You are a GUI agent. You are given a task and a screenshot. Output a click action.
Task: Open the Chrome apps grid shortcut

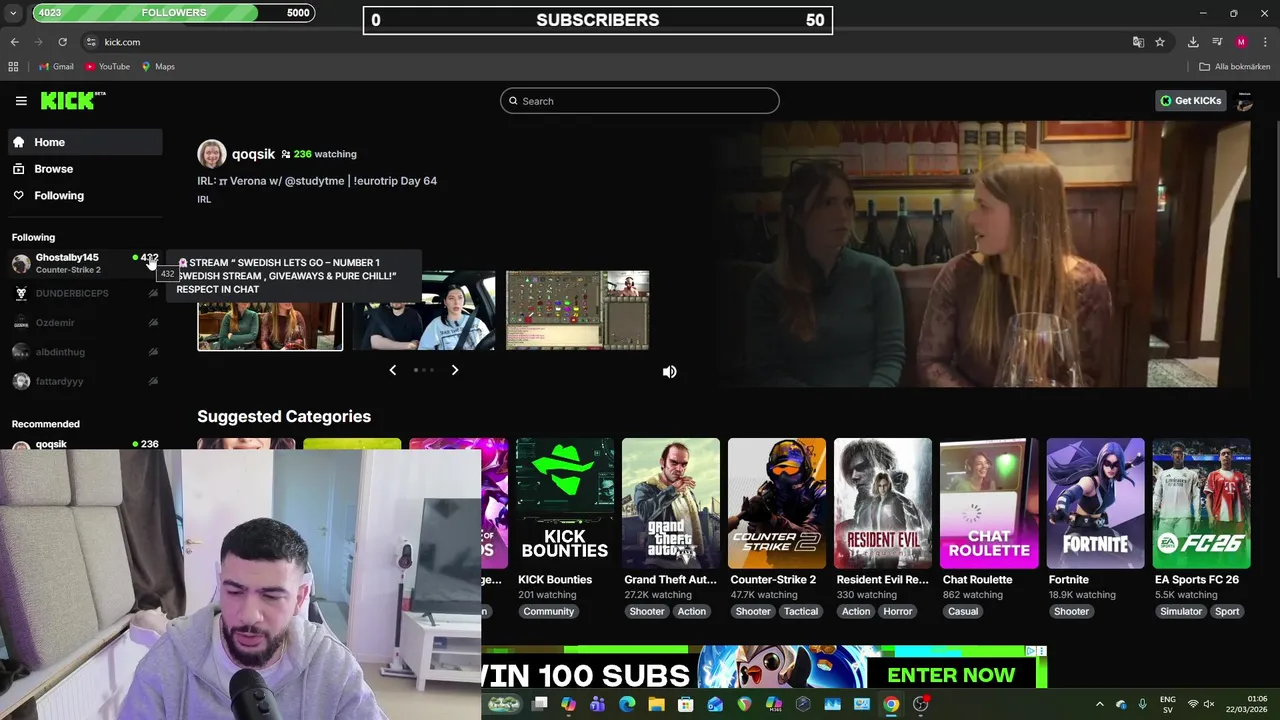pyautogui.click(x=13, y=67)
